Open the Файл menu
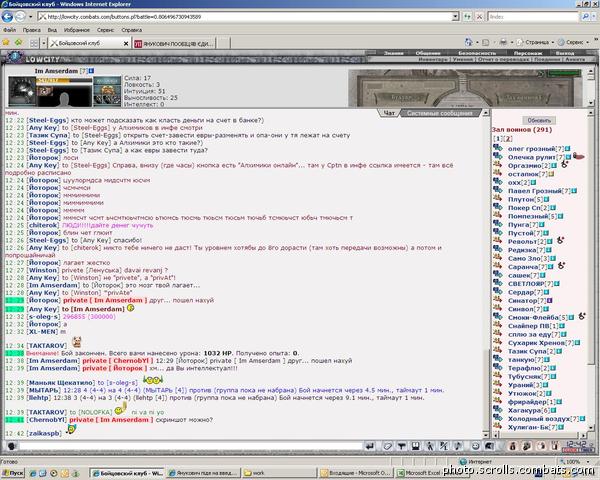The image size is (600, 480). coord(10,30)
